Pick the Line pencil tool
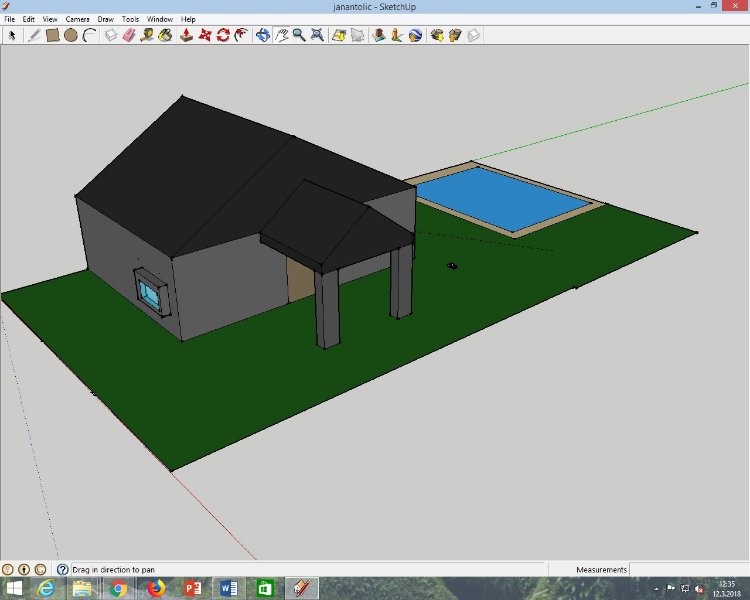Screen dimensions: 750x600 [x=33, y=35]
